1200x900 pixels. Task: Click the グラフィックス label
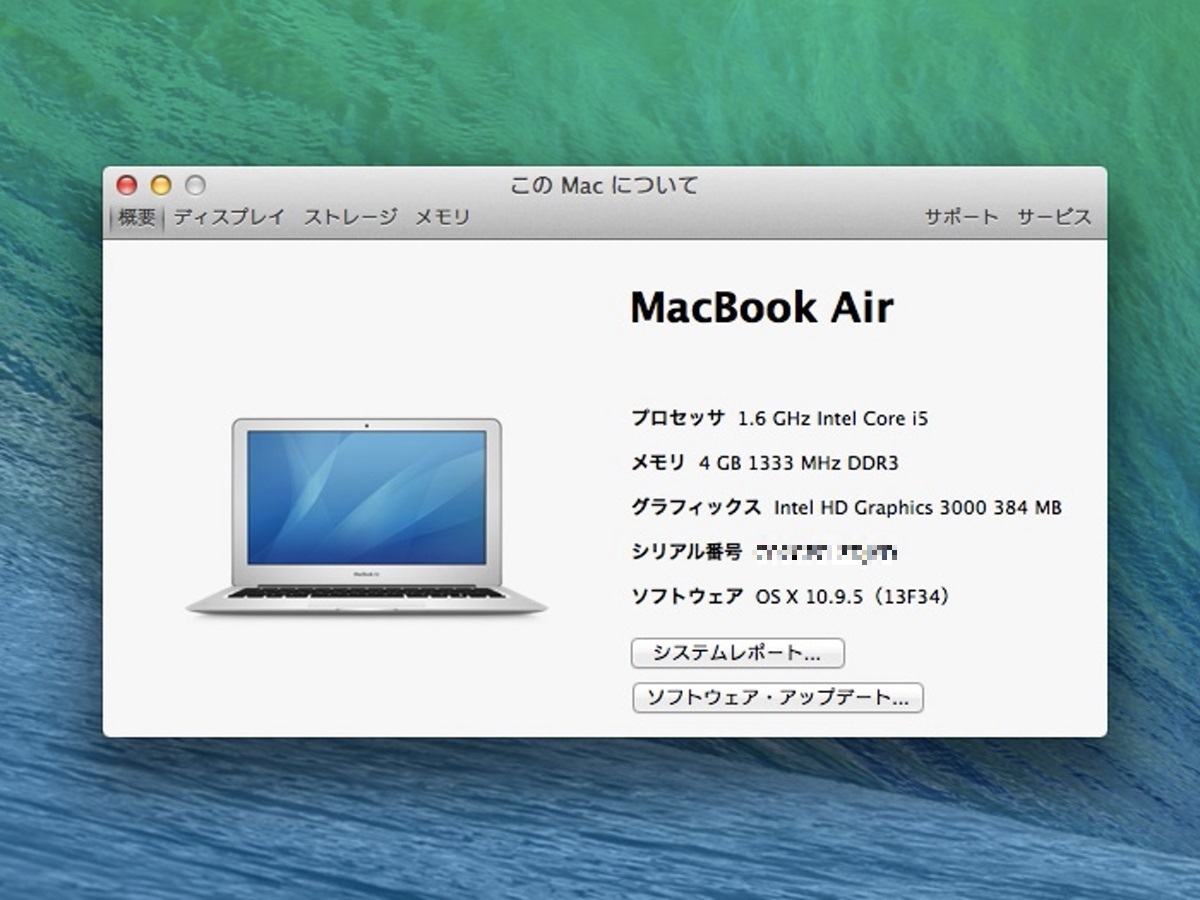click(696, 507)
